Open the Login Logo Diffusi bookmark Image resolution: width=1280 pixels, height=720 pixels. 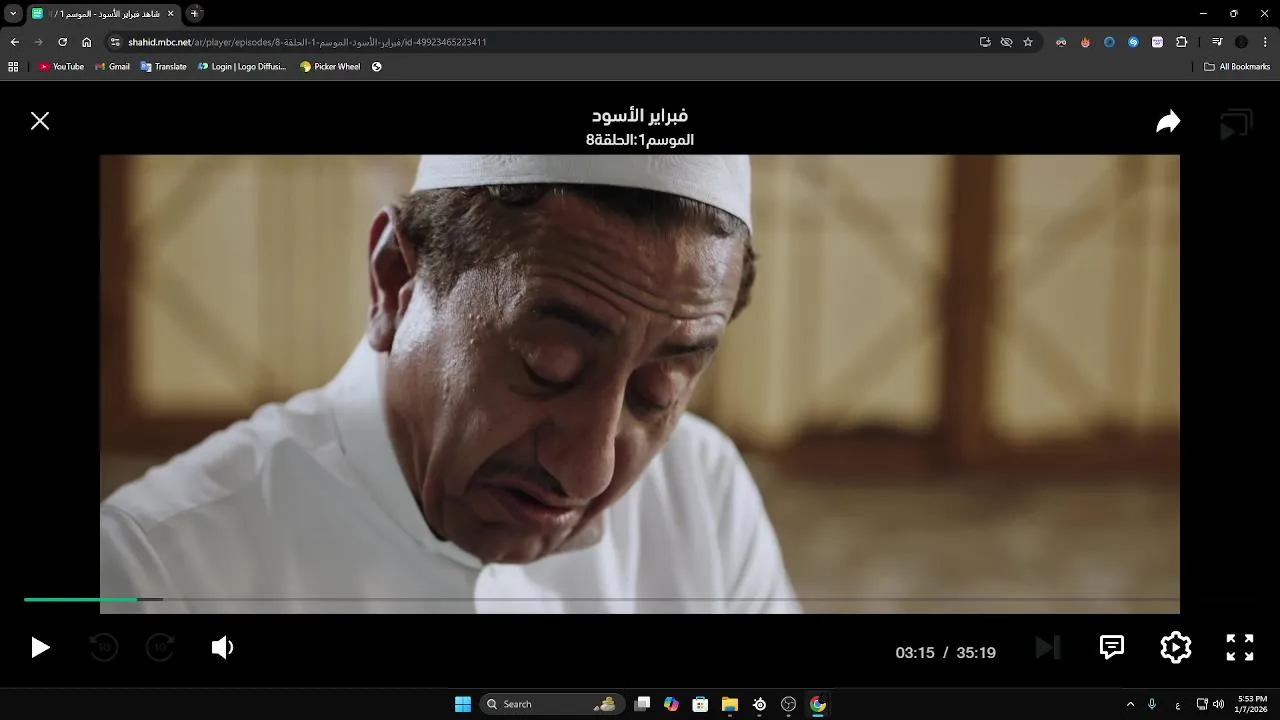tap(242, 67)
